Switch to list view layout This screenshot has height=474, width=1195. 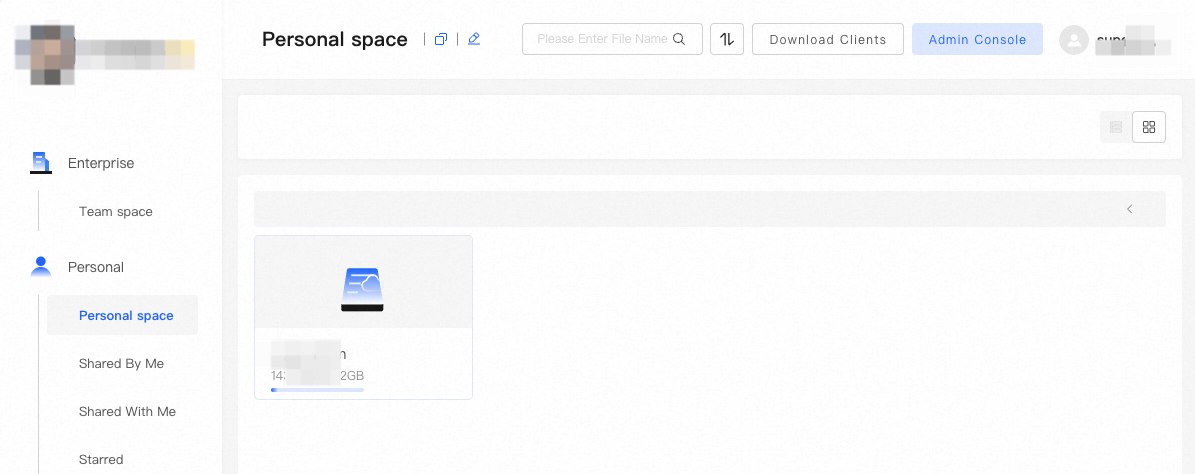[x=1116, y=127]
